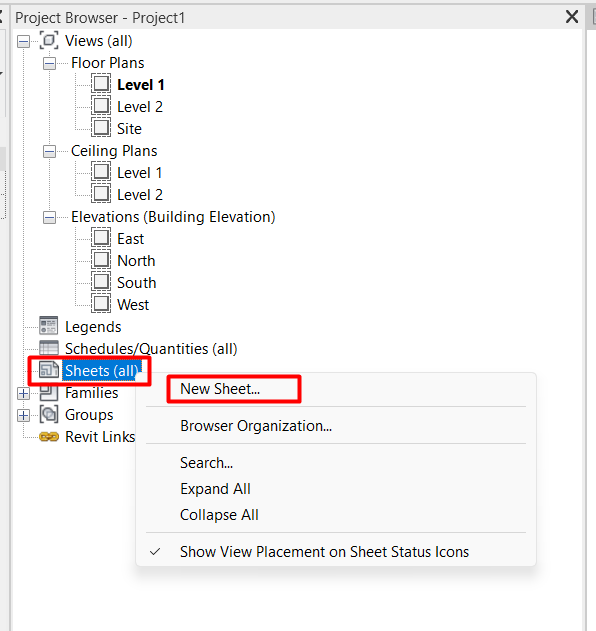Image resolution: width=596 pixels, height=631 pixels.
Task: Click the view icon beside East elevation
Action: click(101, 238)
